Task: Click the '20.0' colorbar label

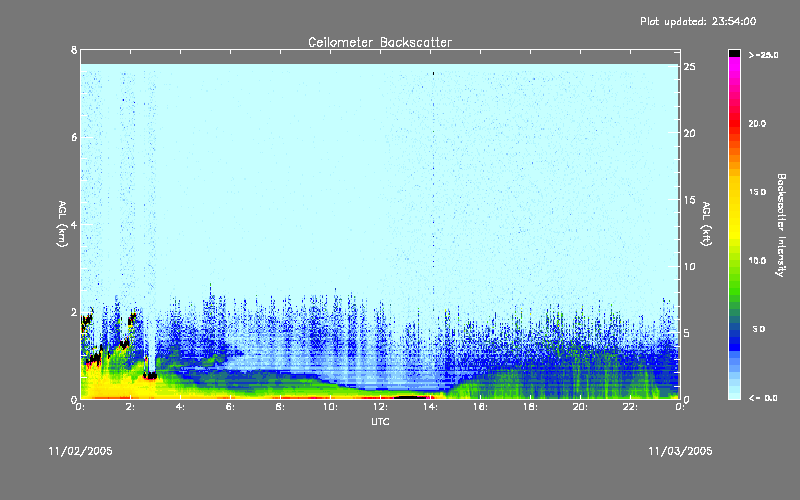Action: coord(757,124)
